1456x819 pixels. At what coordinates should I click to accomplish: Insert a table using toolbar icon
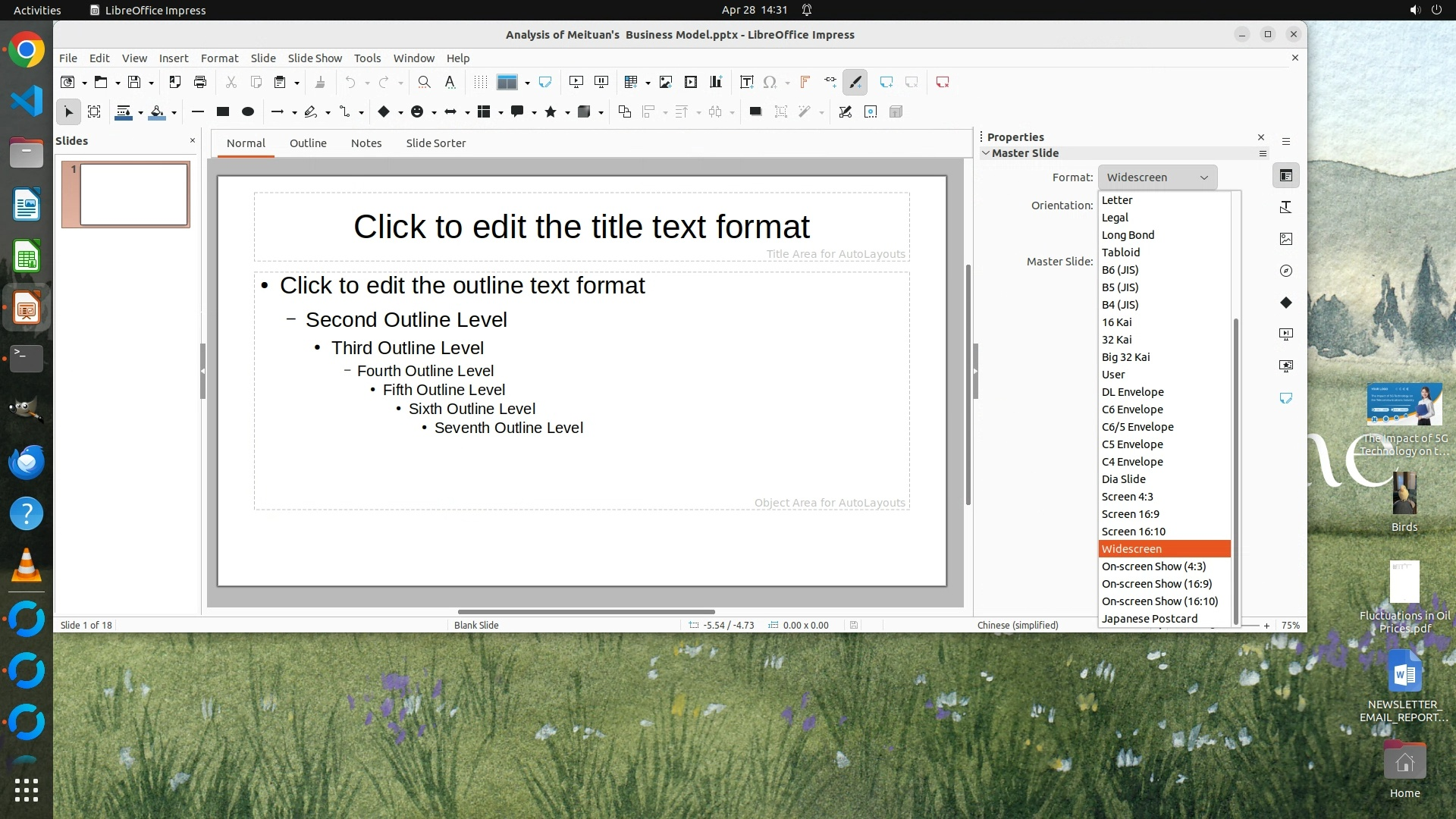coord(630,82)
